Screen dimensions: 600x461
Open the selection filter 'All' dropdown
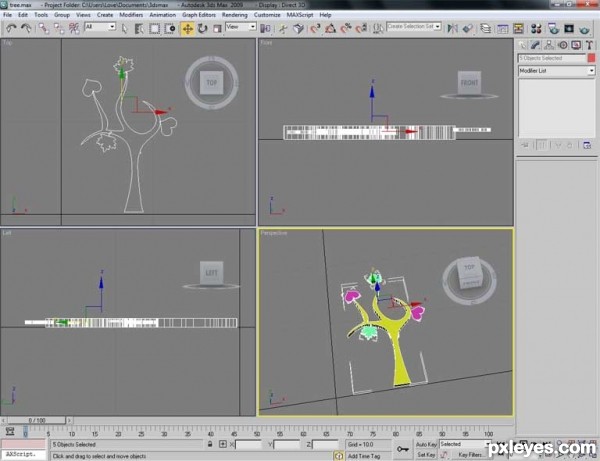click(100, 27)
